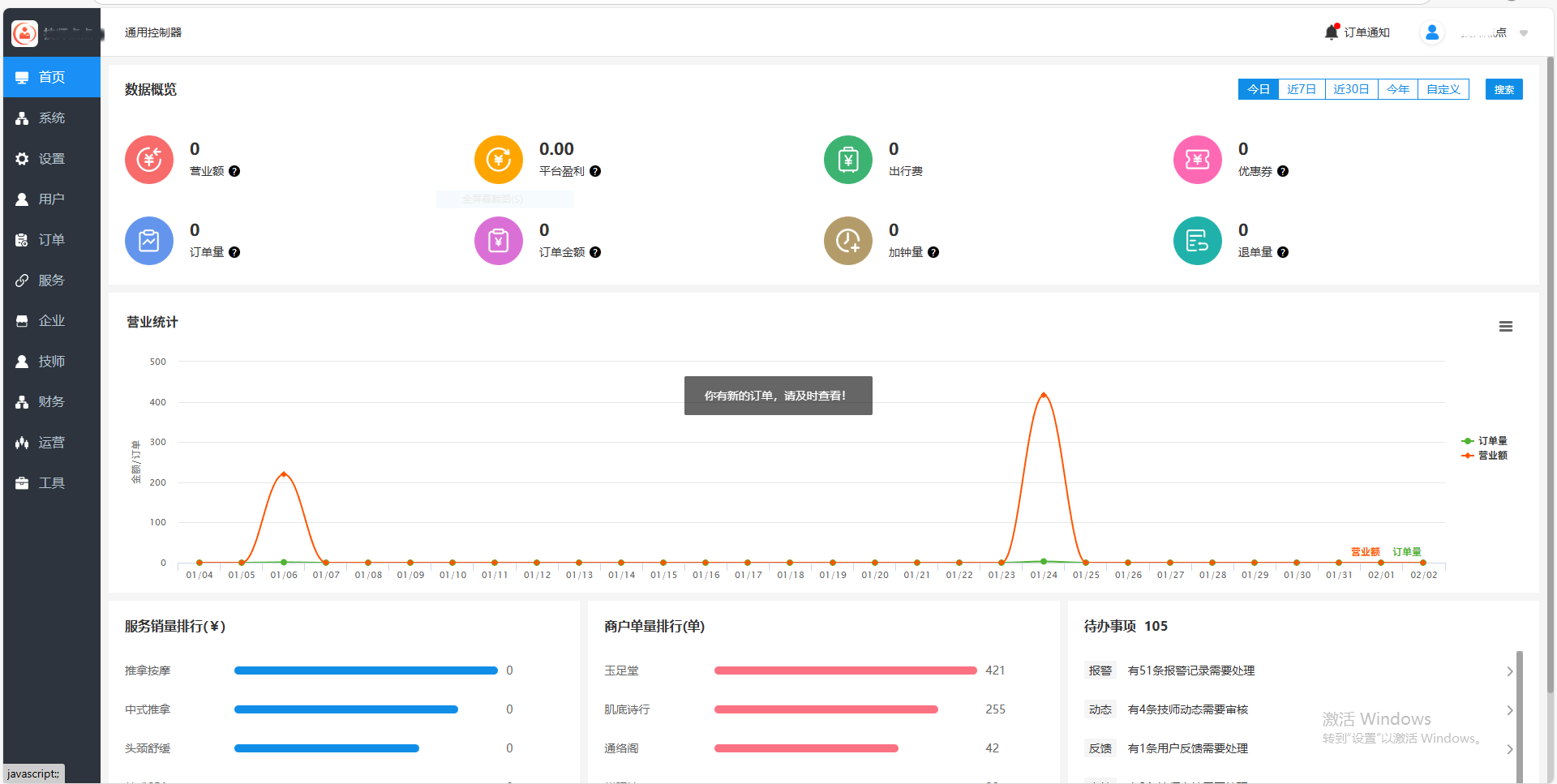Click the user avatar icon in header

[1431, 32]
